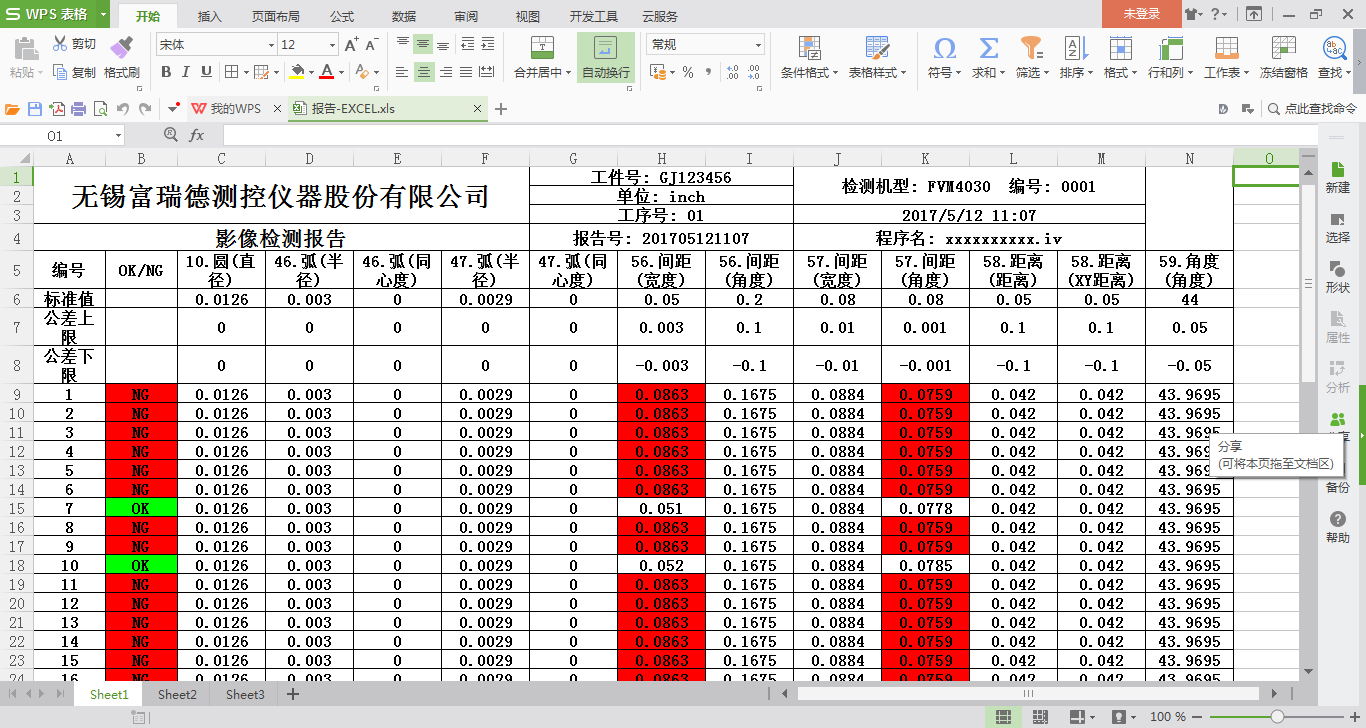This screenshot has width=1366, height=728.
Task: Expand the number format dropdown (常规)
Action: click(x=758, y=45)
